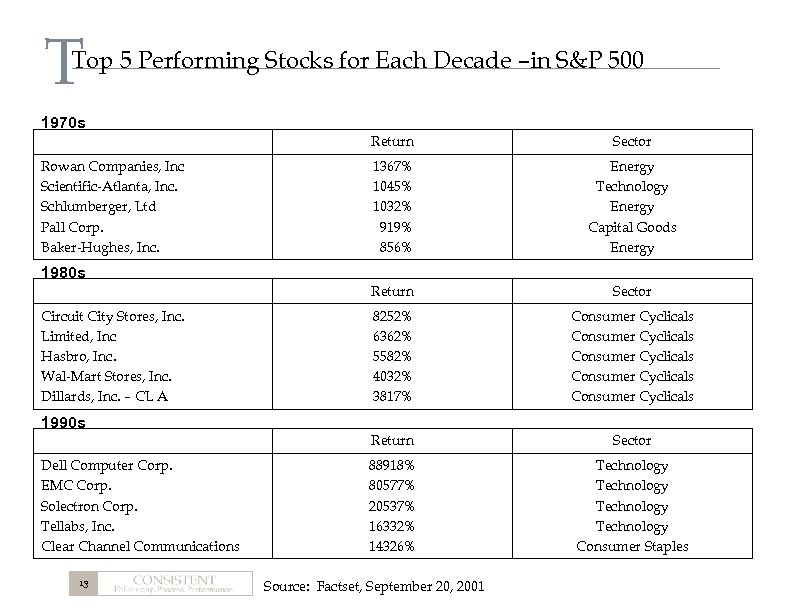Viewport: 792px width, 612px height.
Task: Click the 8252% return value
Action: click(x=392, y=317)
